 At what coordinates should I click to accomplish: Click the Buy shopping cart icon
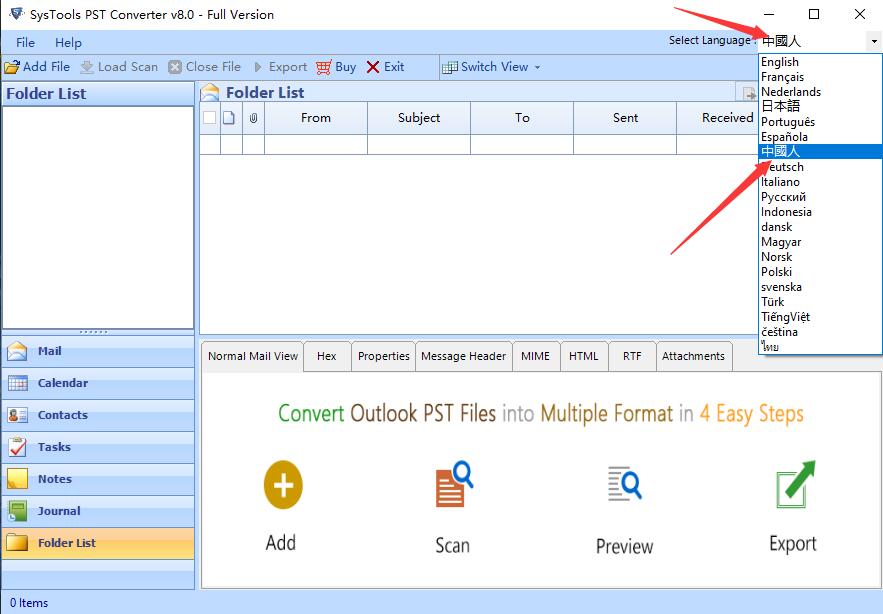324,67
